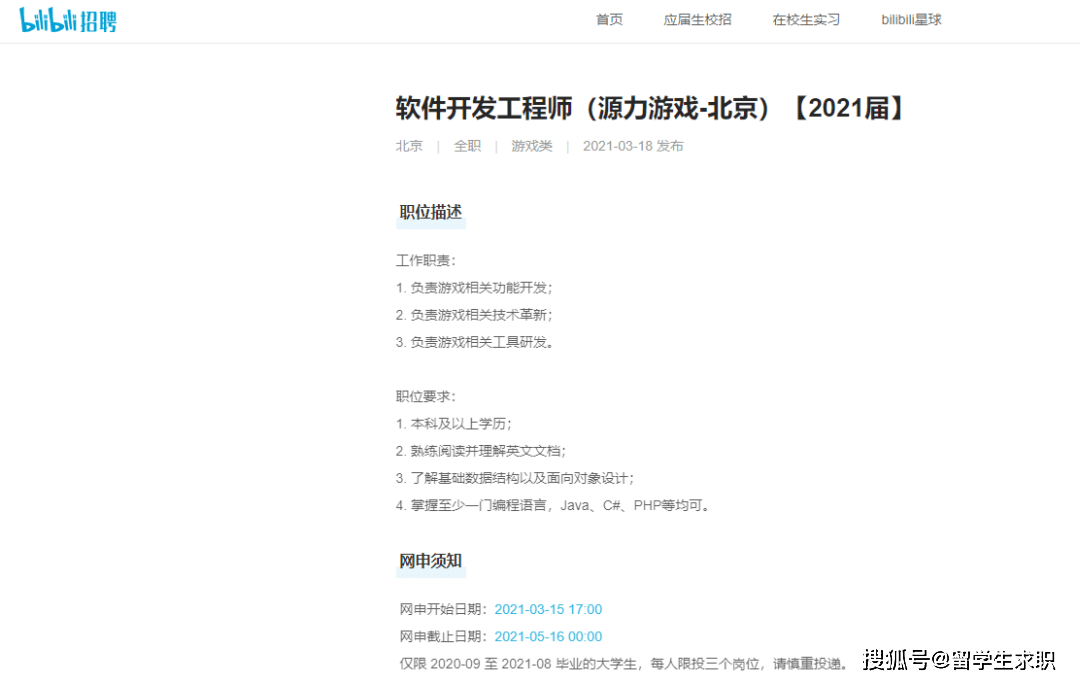Click the 北京 location tag
Screen dimensions: 1080x683
409,146
